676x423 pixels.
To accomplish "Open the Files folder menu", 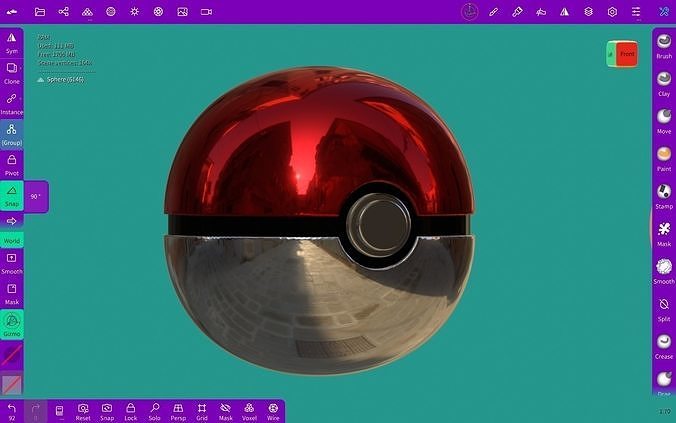I will click(40, 12).
